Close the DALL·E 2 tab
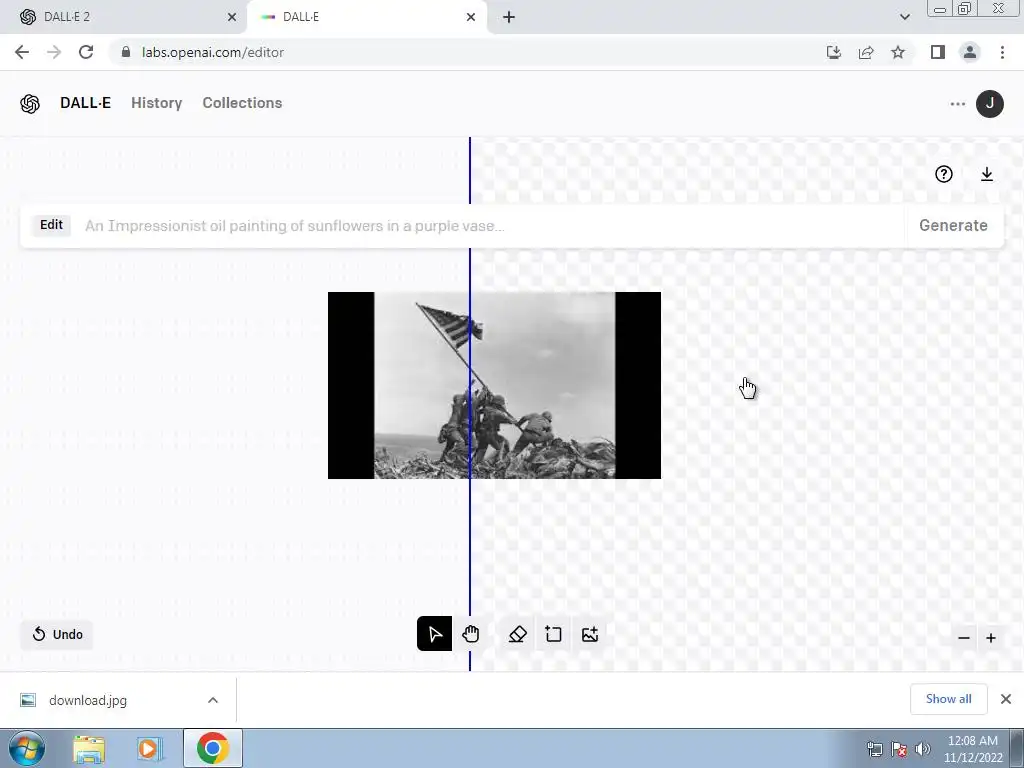The image size is (1024, 768). (232, 18)
